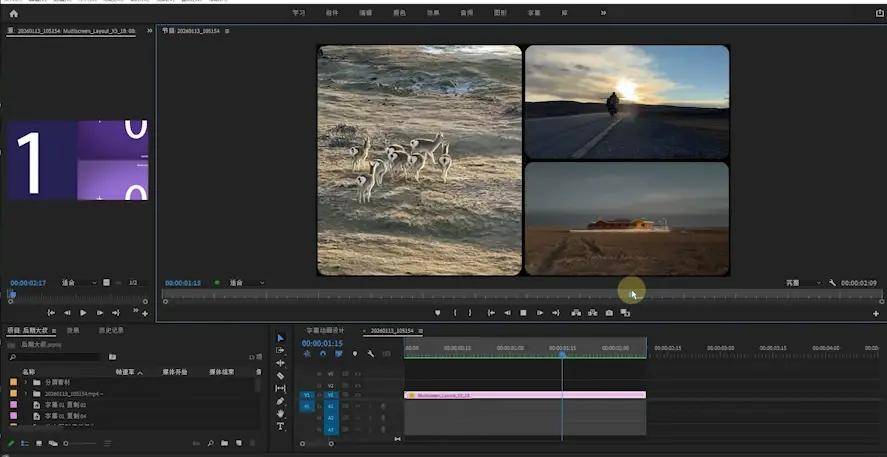This screenshot has width=887, height=457.
Task: Open Program monitor playback resolution dropdown
Action: coord(803,283)
